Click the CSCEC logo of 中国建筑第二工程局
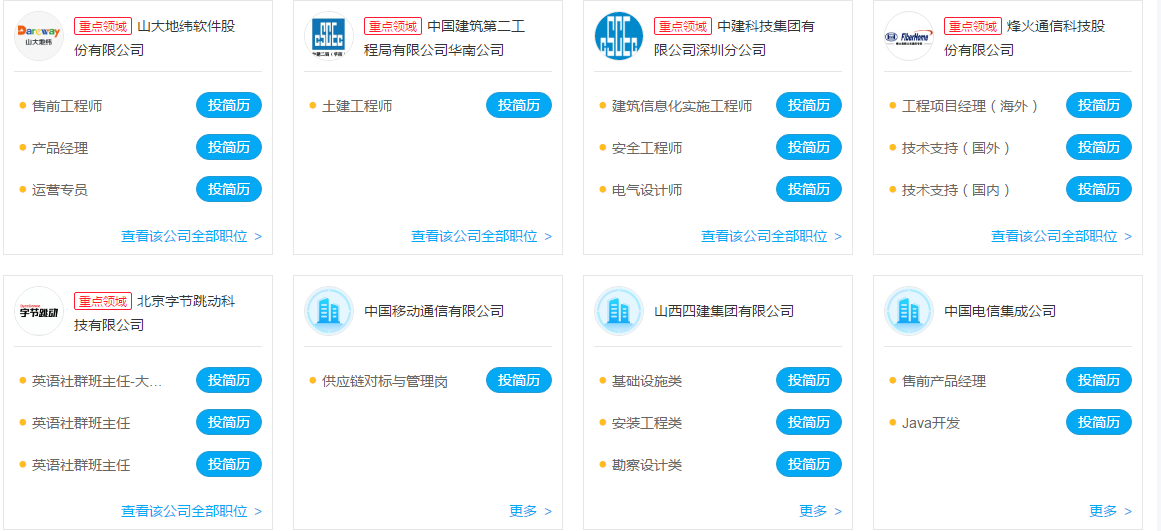The height and width of the screenshot is (531, 1161). click(329, 36)
